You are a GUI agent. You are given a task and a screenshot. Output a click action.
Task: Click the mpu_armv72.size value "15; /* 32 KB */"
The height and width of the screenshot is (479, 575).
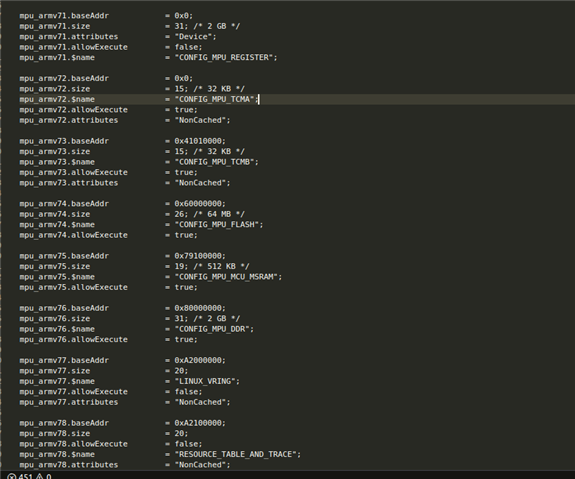tap(210, 89)
